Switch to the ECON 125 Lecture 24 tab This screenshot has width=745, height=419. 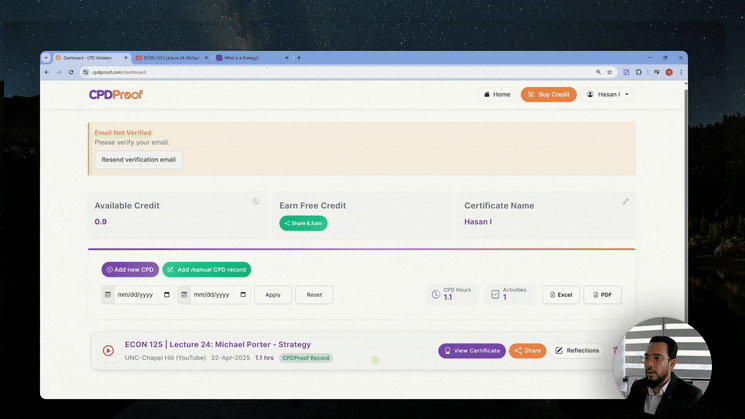coord(168,58)
